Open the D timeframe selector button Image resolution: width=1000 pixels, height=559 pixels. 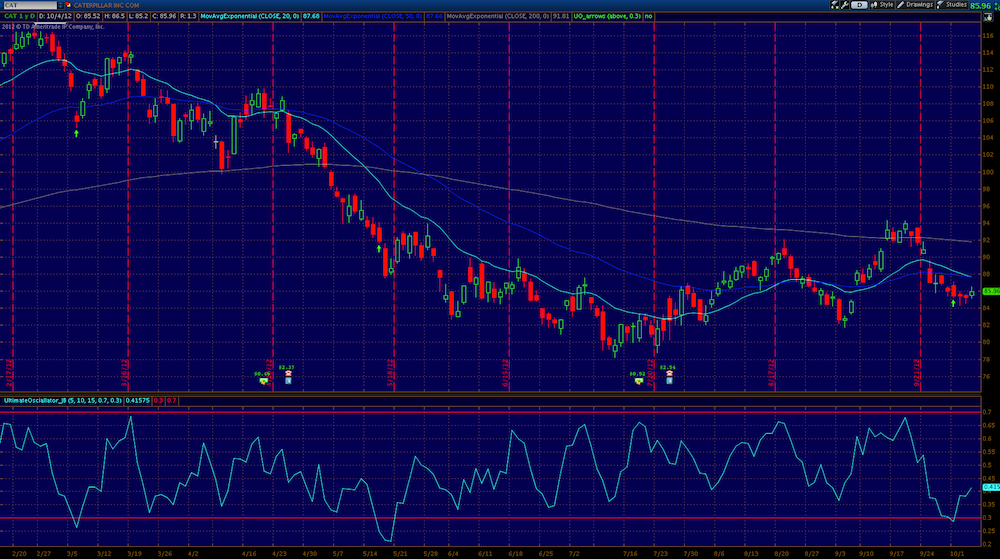[x=859, y=4]
